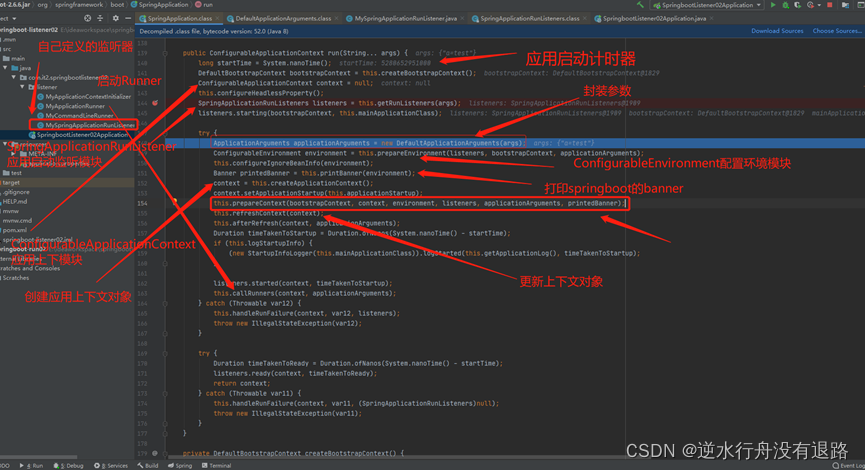This screenshot has height=470, width=865.
Task: Open the Terminal tool window
Action: click(x=216, y=466)
